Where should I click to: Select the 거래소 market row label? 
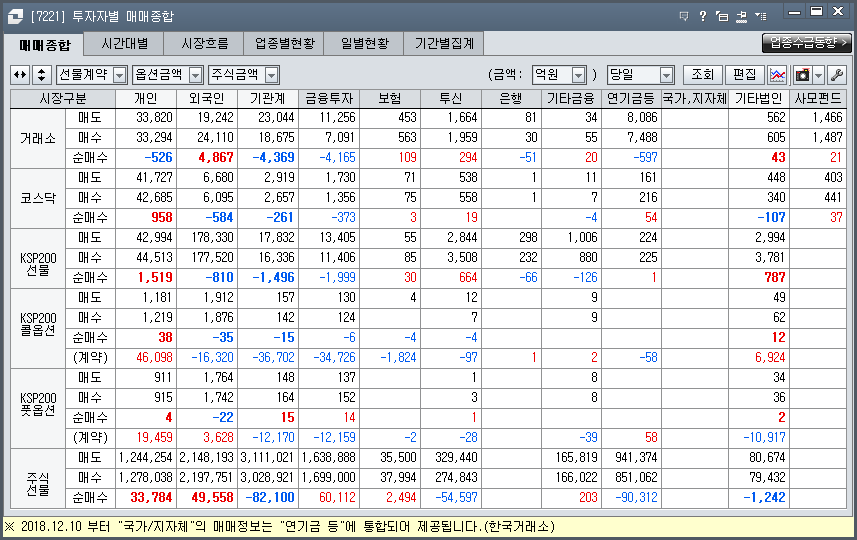pyautogui.click(x=38, y=138)
